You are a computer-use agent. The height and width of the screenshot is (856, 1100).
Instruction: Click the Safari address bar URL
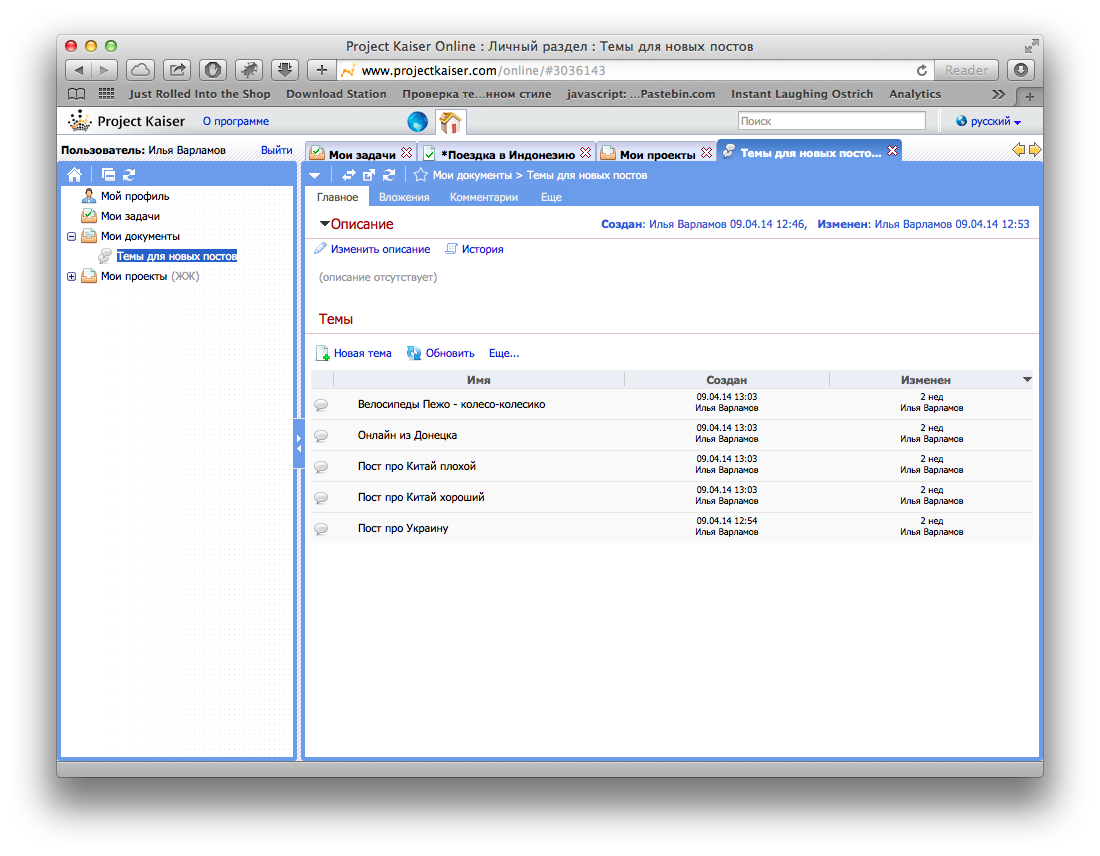483,70
